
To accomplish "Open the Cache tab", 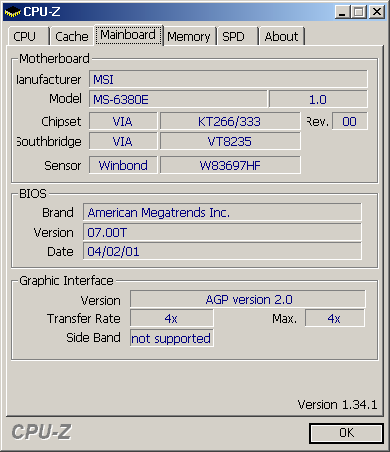I will (x=71, y=36).
